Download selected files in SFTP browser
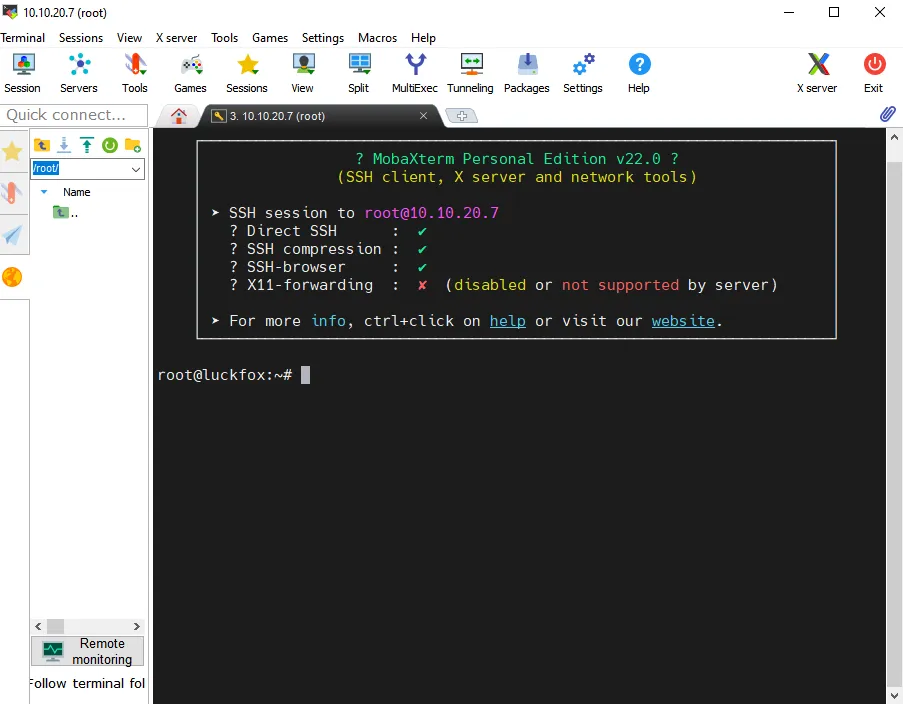The width and height of the screenshot is (903, 704). [x=64, y=145]
